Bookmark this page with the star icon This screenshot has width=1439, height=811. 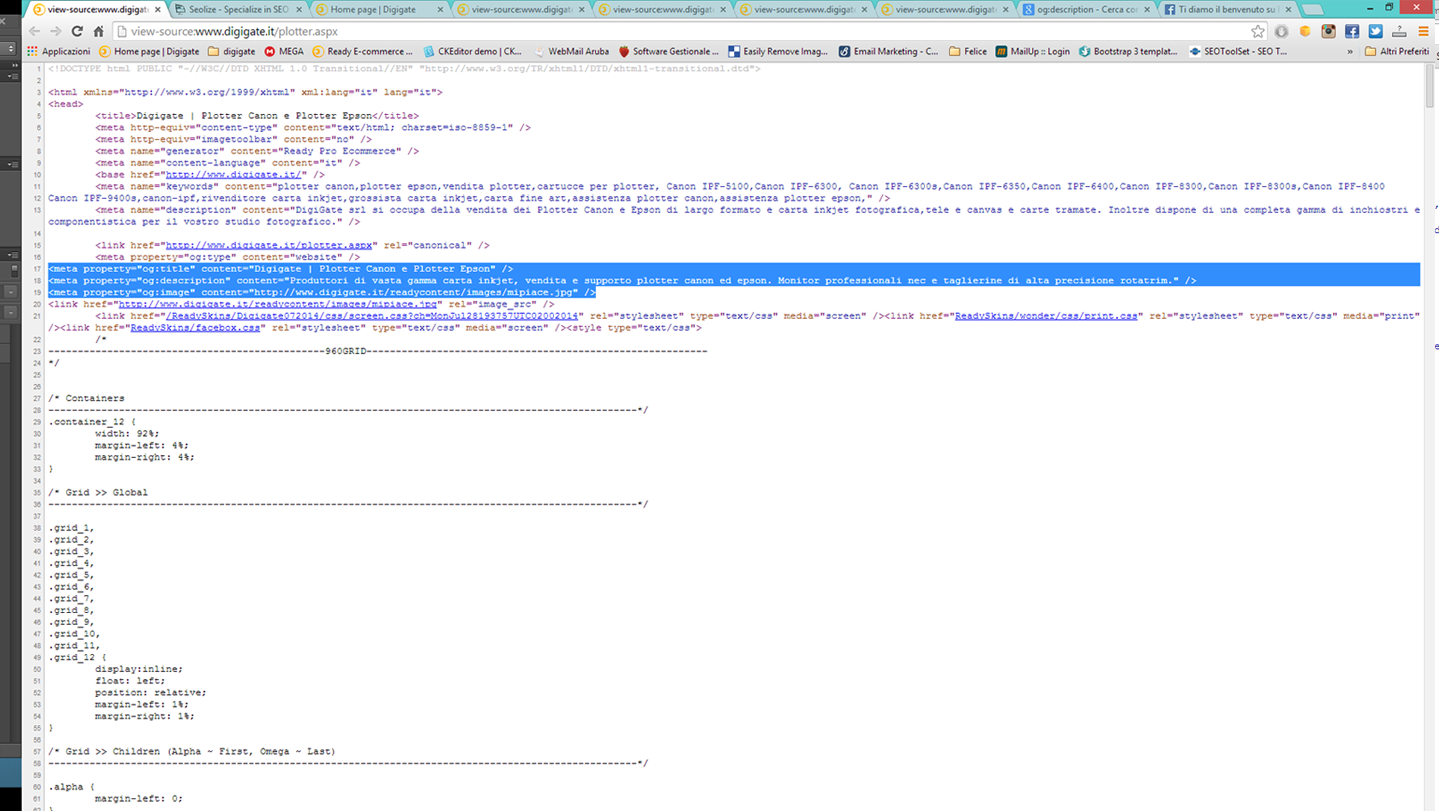pyautogui.click(x=1258, y=31)
